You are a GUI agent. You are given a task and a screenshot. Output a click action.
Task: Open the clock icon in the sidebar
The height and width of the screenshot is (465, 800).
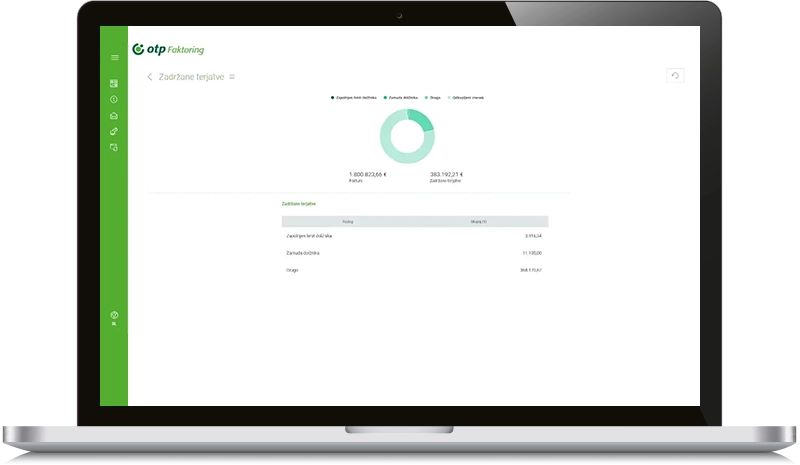point(114,99)
